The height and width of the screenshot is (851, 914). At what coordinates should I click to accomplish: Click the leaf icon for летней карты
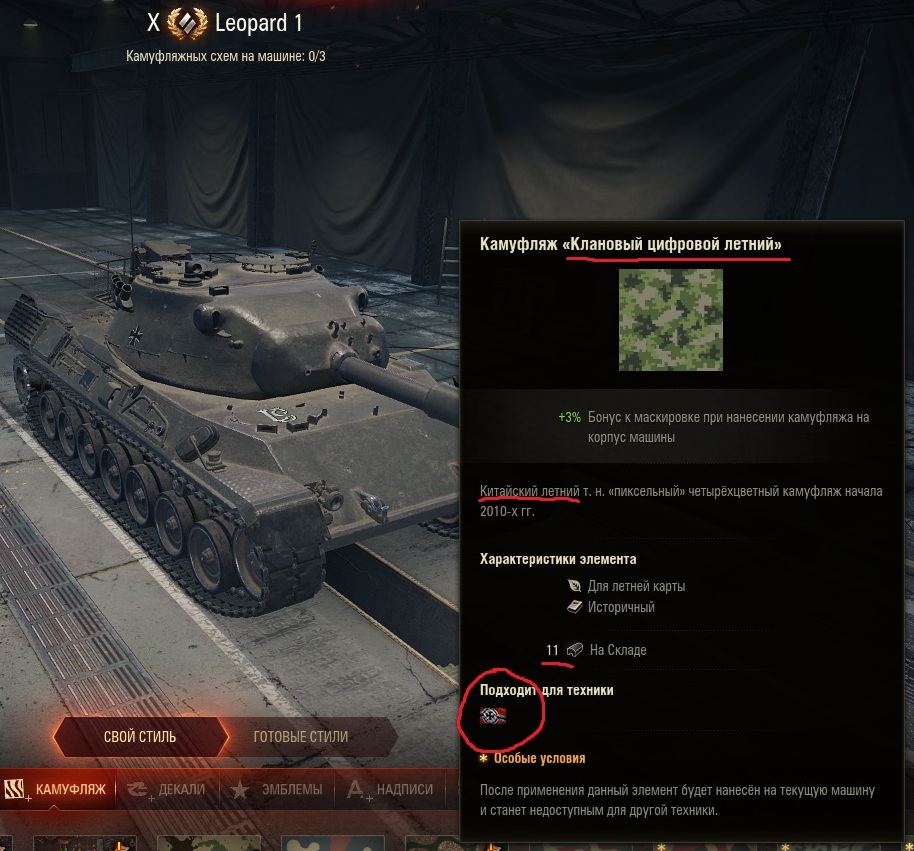click(574, 585)
